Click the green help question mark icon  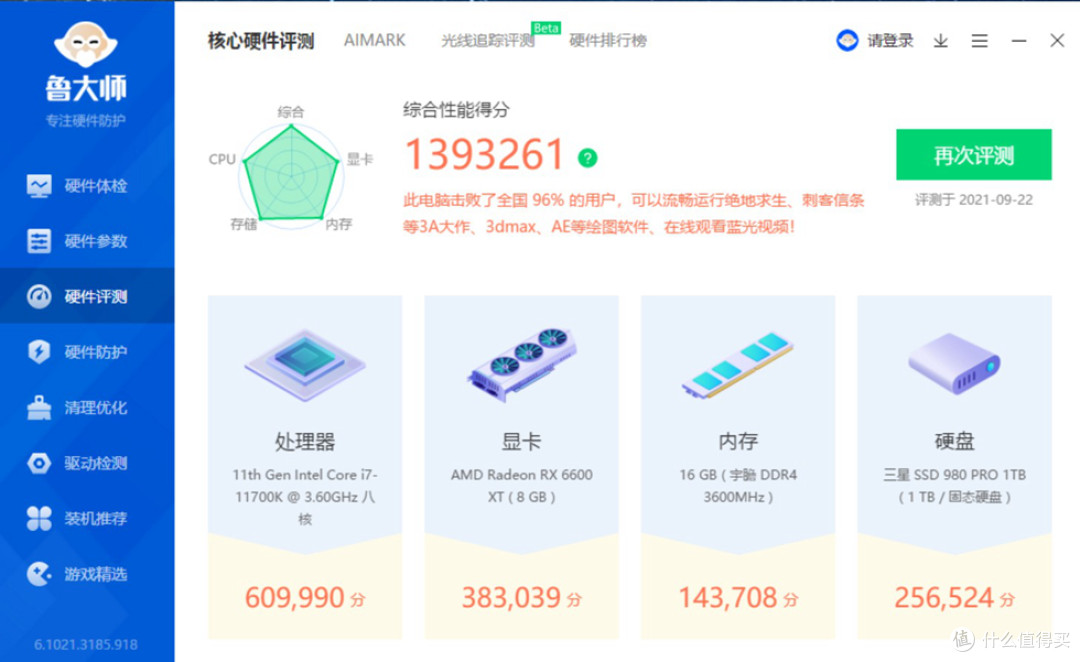pos(588,158)
